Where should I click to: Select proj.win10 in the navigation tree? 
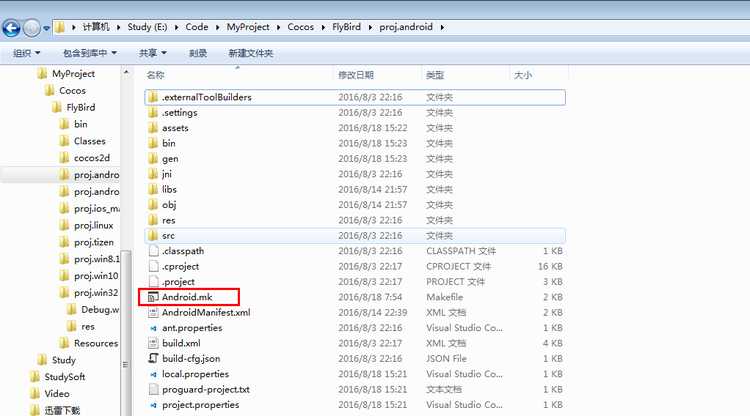tap(96, 275)
